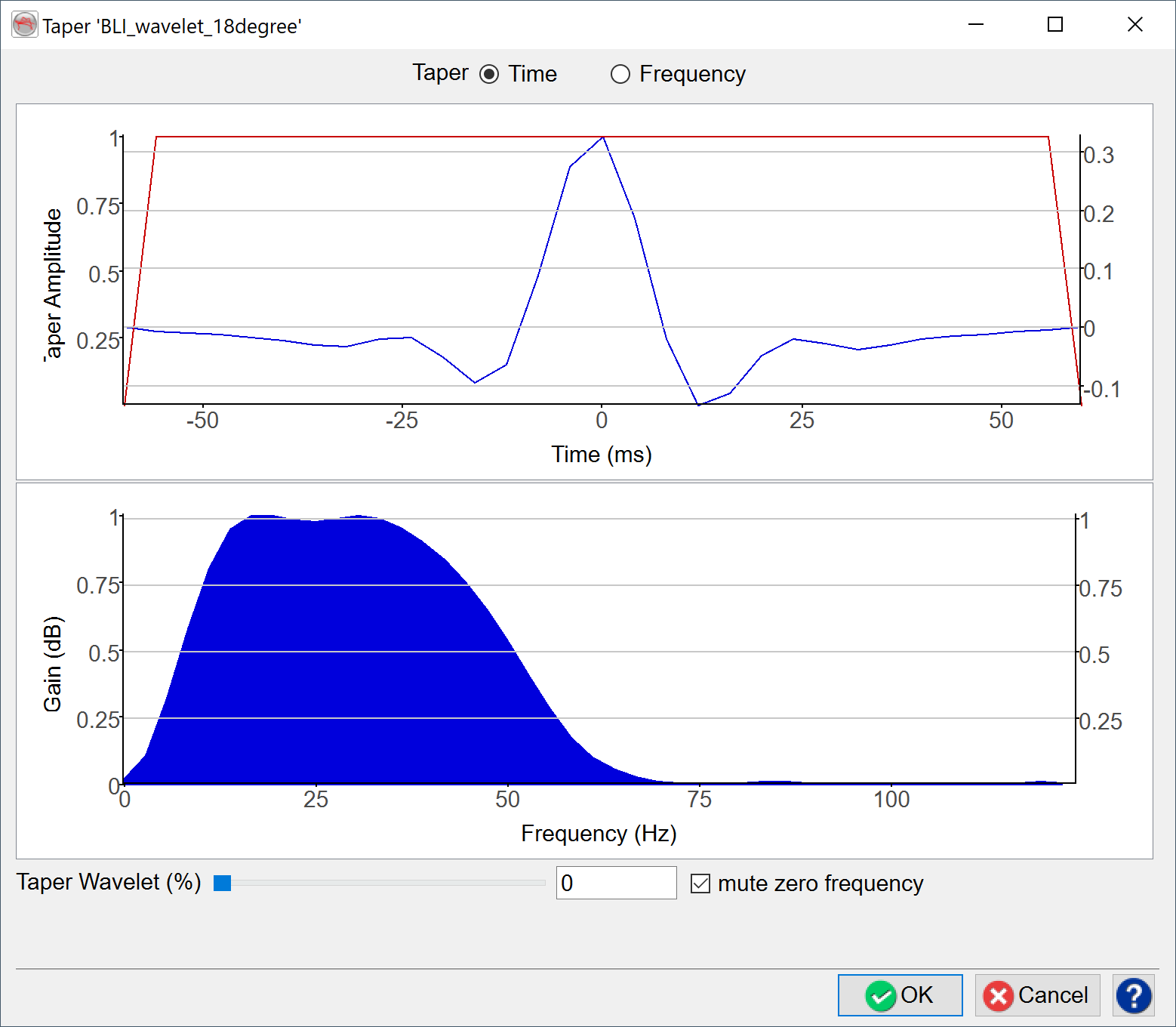Viewport: 1176px width, 1027px height.
Task: Open help with the blue question mark icon
Action: (1134, 995)
